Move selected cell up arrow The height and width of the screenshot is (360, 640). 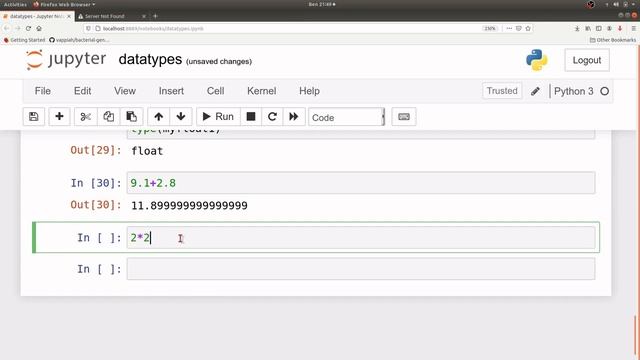tap(159, 117)
